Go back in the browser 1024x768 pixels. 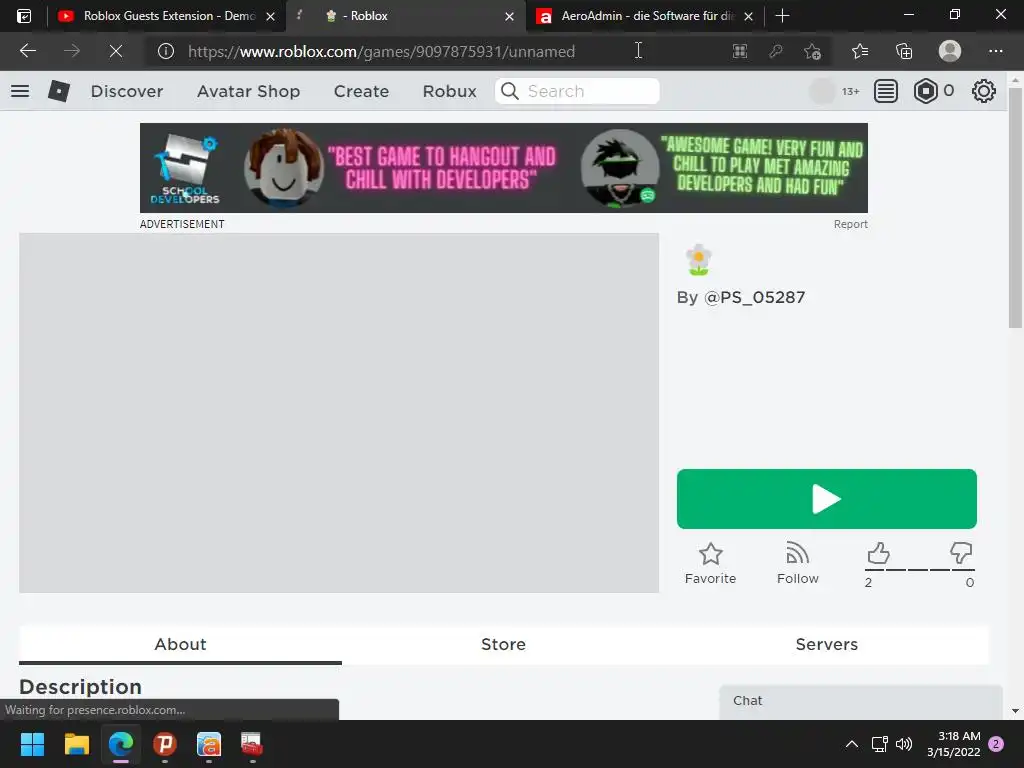pos(27,51)
